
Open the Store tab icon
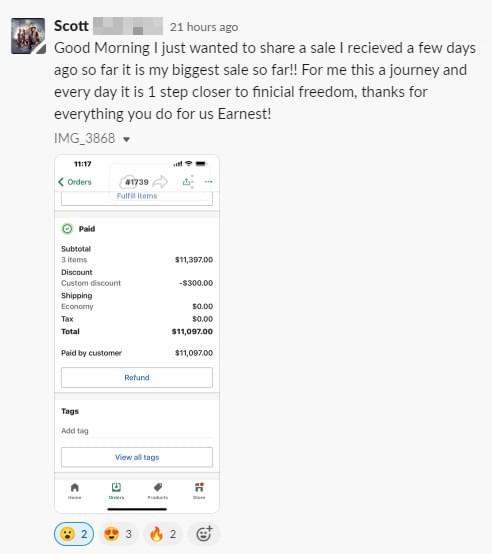point(199,488)
